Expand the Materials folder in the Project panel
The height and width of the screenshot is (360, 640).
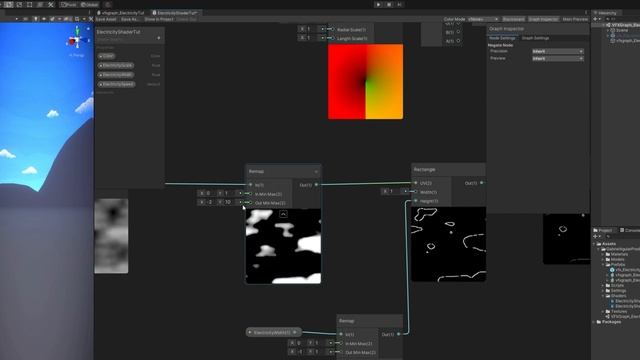pyautogui.click(x=603, y=254)
